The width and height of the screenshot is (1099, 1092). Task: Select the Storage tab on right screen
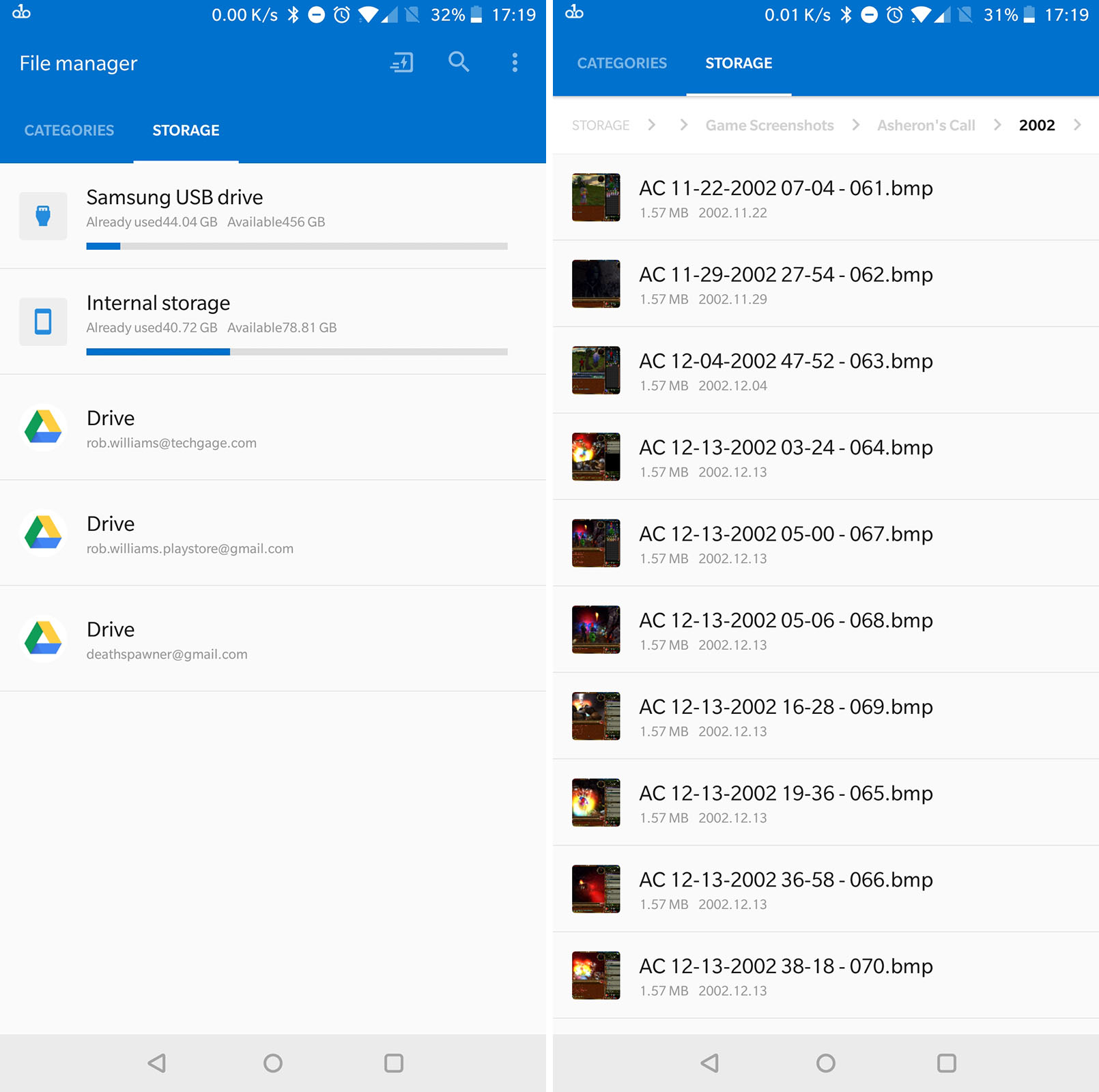click(x=739, y=63)
